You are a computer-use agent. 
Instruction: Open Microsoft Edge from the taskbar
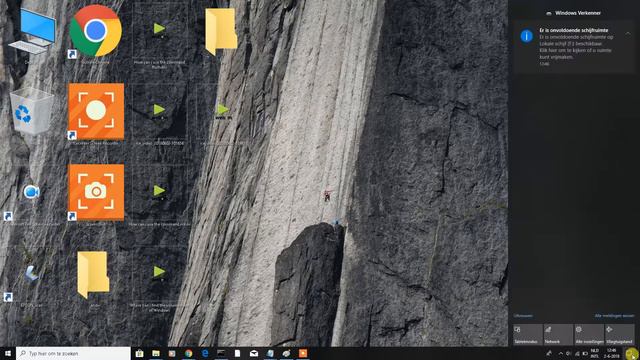[x=204, y=353]
